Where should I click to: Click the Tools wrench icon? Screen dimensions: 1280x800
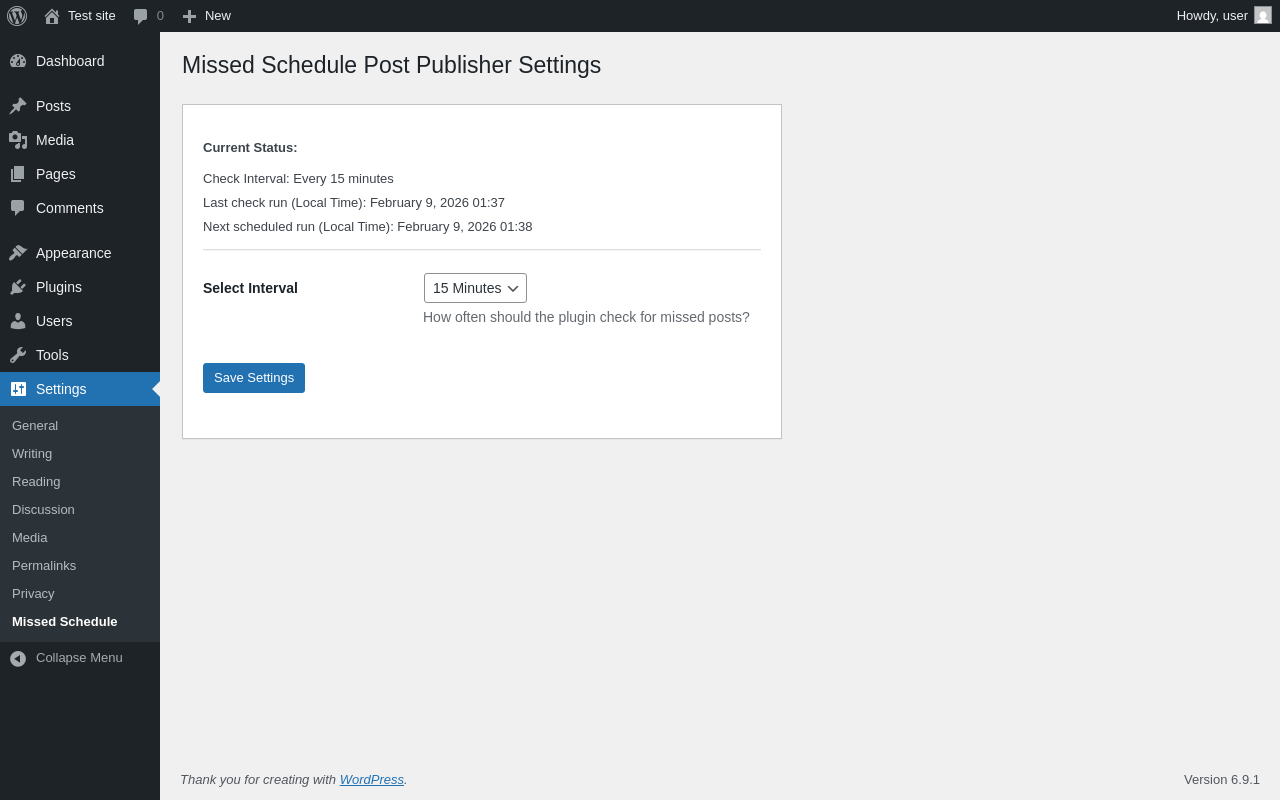tap(18, 355)
